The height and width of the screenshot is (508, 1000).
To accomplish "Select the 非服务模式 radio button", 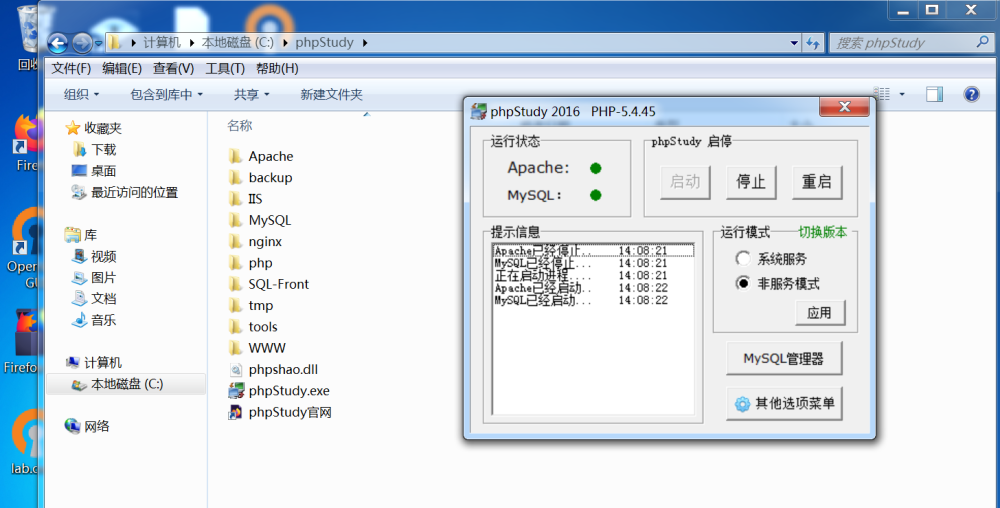I will click(x=742, y=283).
